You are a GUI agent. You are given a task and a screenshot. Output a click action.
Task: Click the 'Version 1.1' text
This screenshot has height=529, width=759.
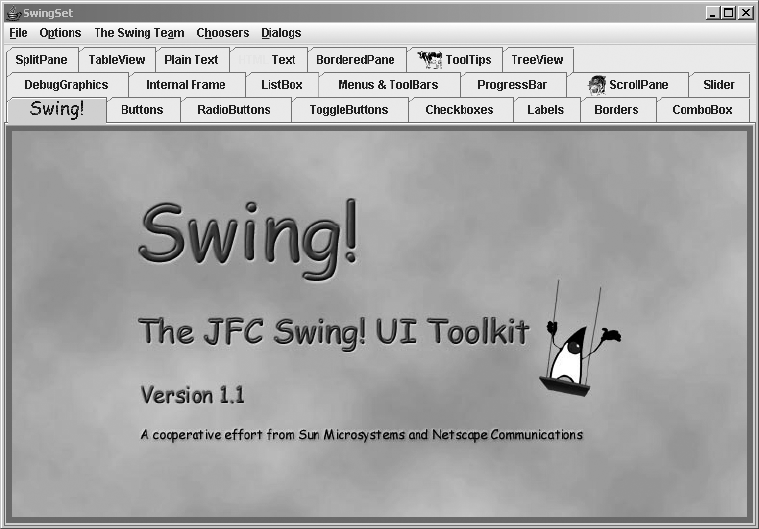coord(193,395)
